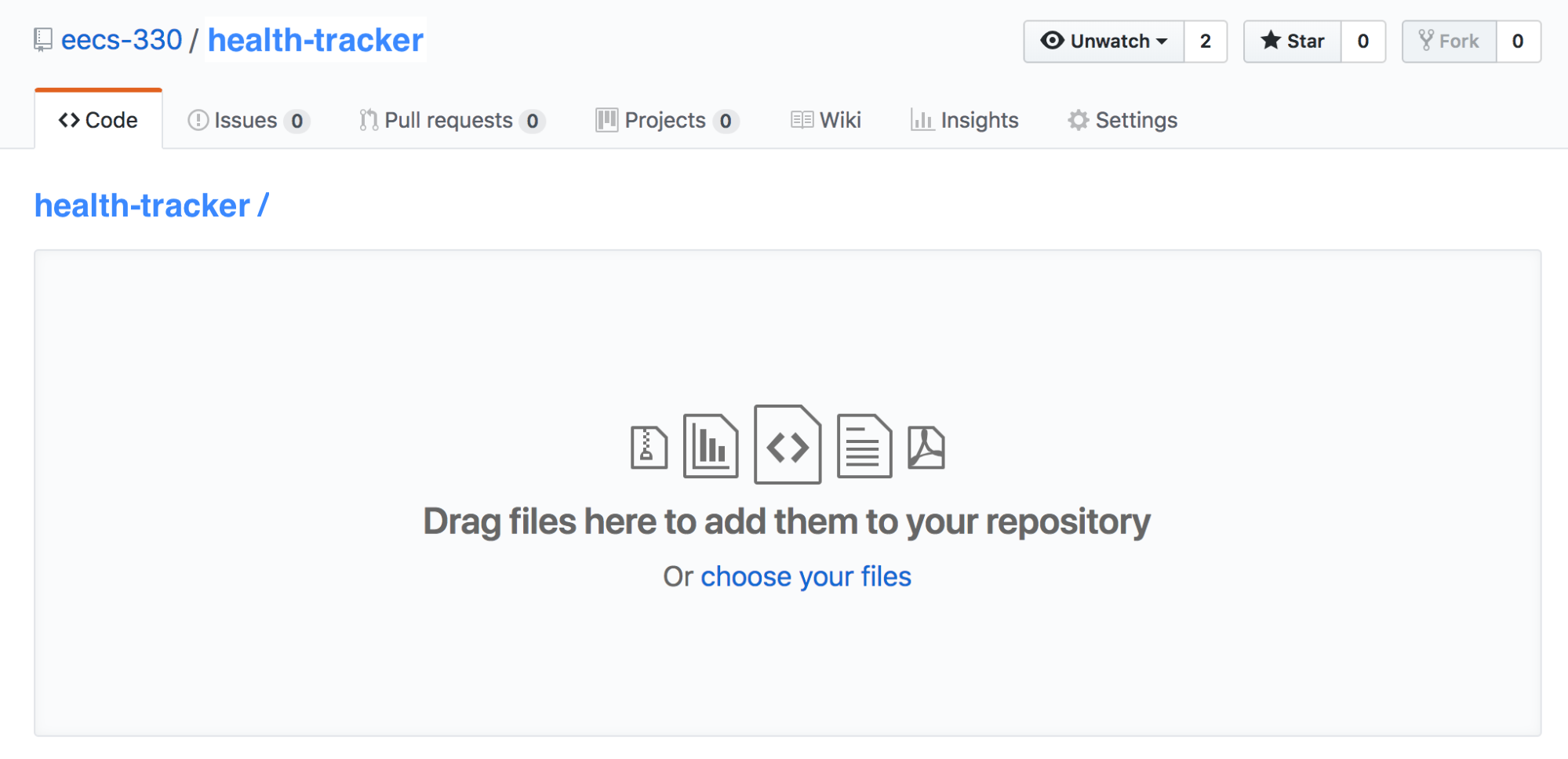Open the Unwatch dropdown menu
Viewport: 1568px width, 759px height.
(1104, 41)
